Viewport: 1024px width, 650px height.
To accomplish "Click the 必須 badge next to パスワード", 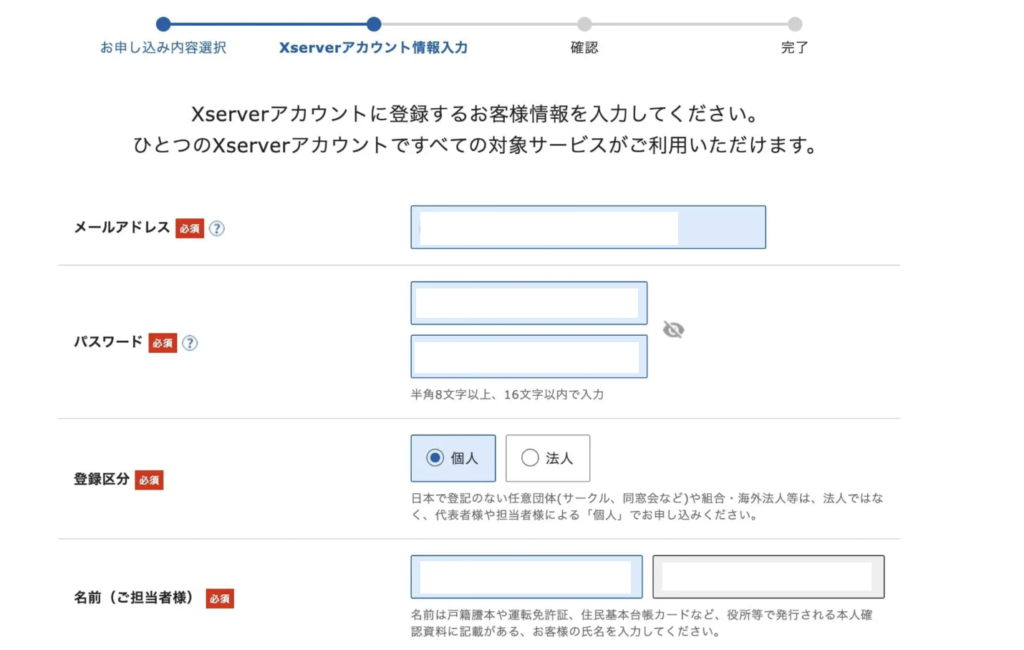I will tap(163, 343).
